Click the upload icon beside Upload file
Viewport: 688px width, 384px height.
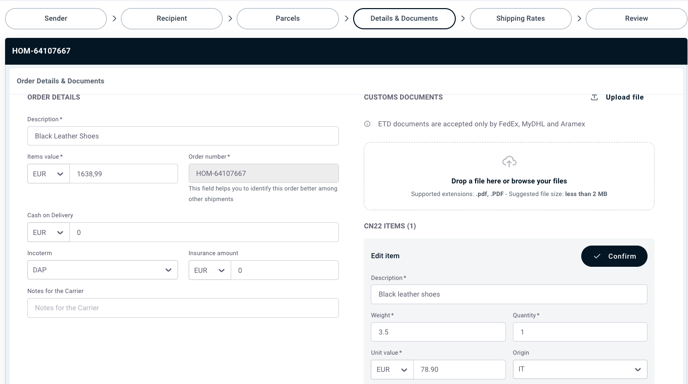[594, 97]
